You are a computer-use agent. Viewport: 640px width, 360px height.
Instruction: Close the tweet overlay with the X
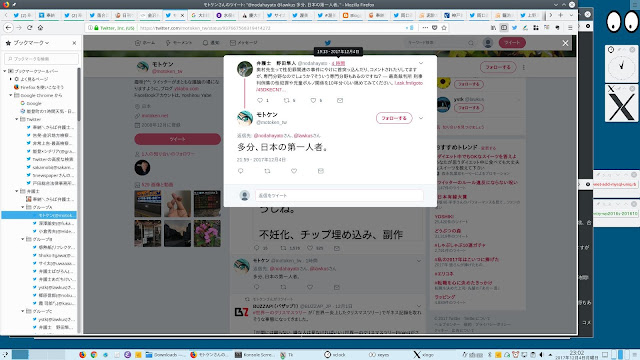tap(565, 43)
